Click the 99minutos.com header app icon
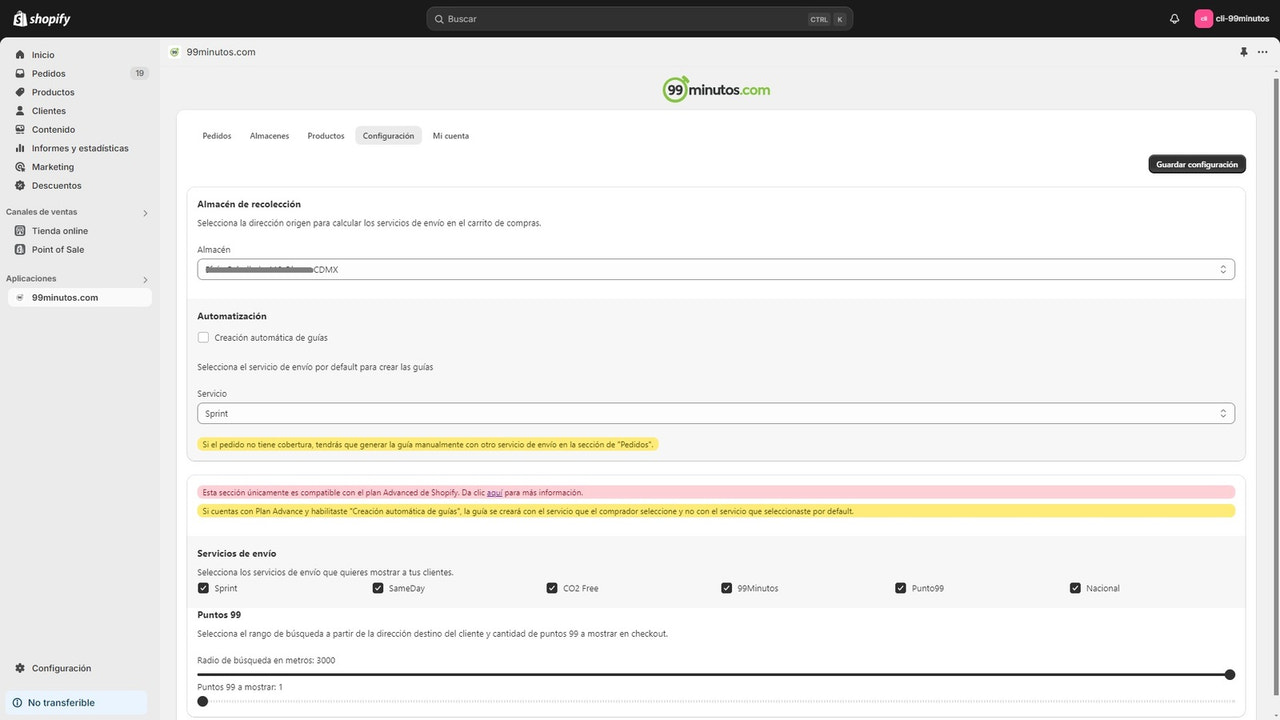This screenshot has width=1280, height=720. click(x=175, y=52)
